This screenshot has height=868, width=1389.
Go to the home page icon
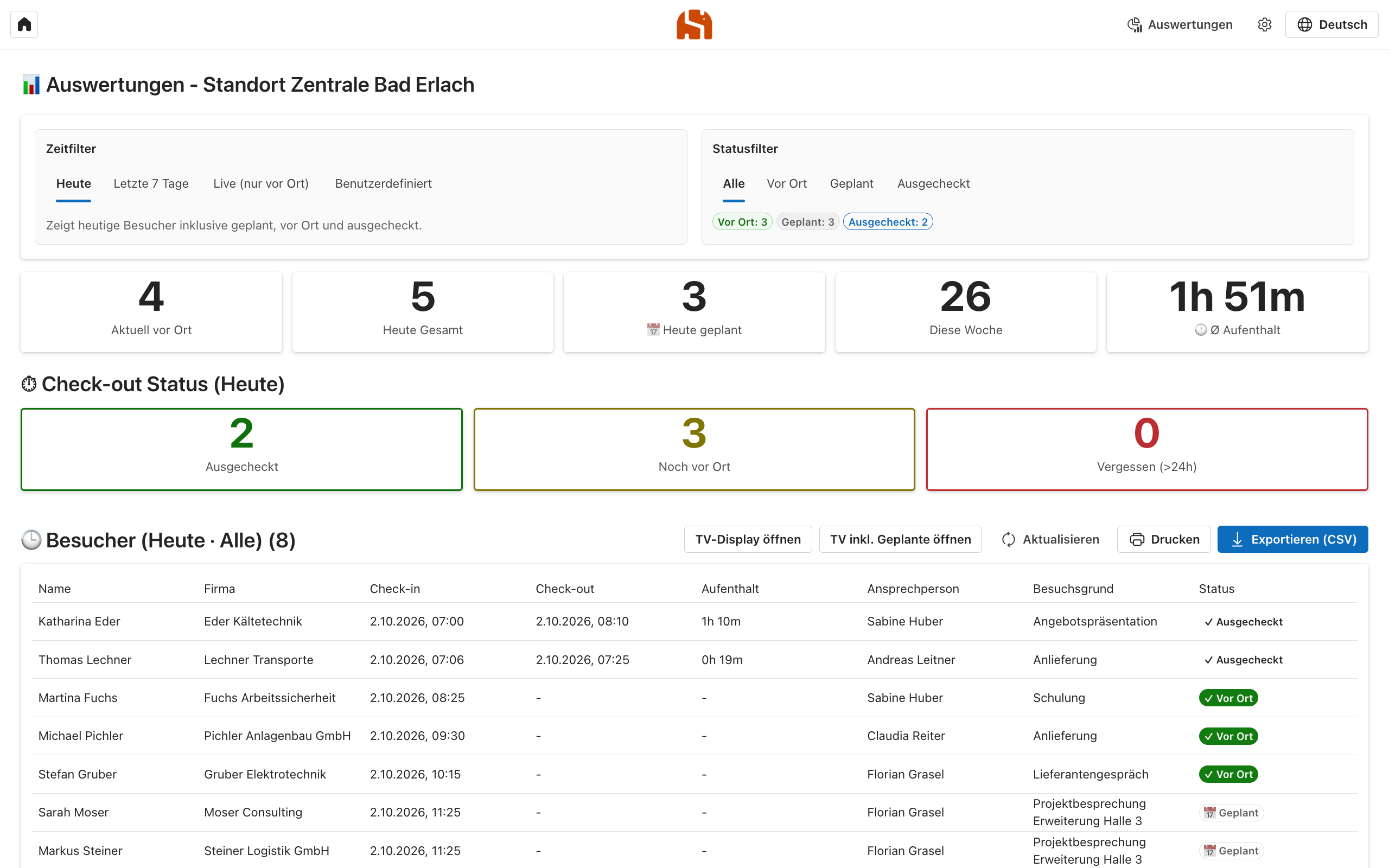(x=24, y=24)
